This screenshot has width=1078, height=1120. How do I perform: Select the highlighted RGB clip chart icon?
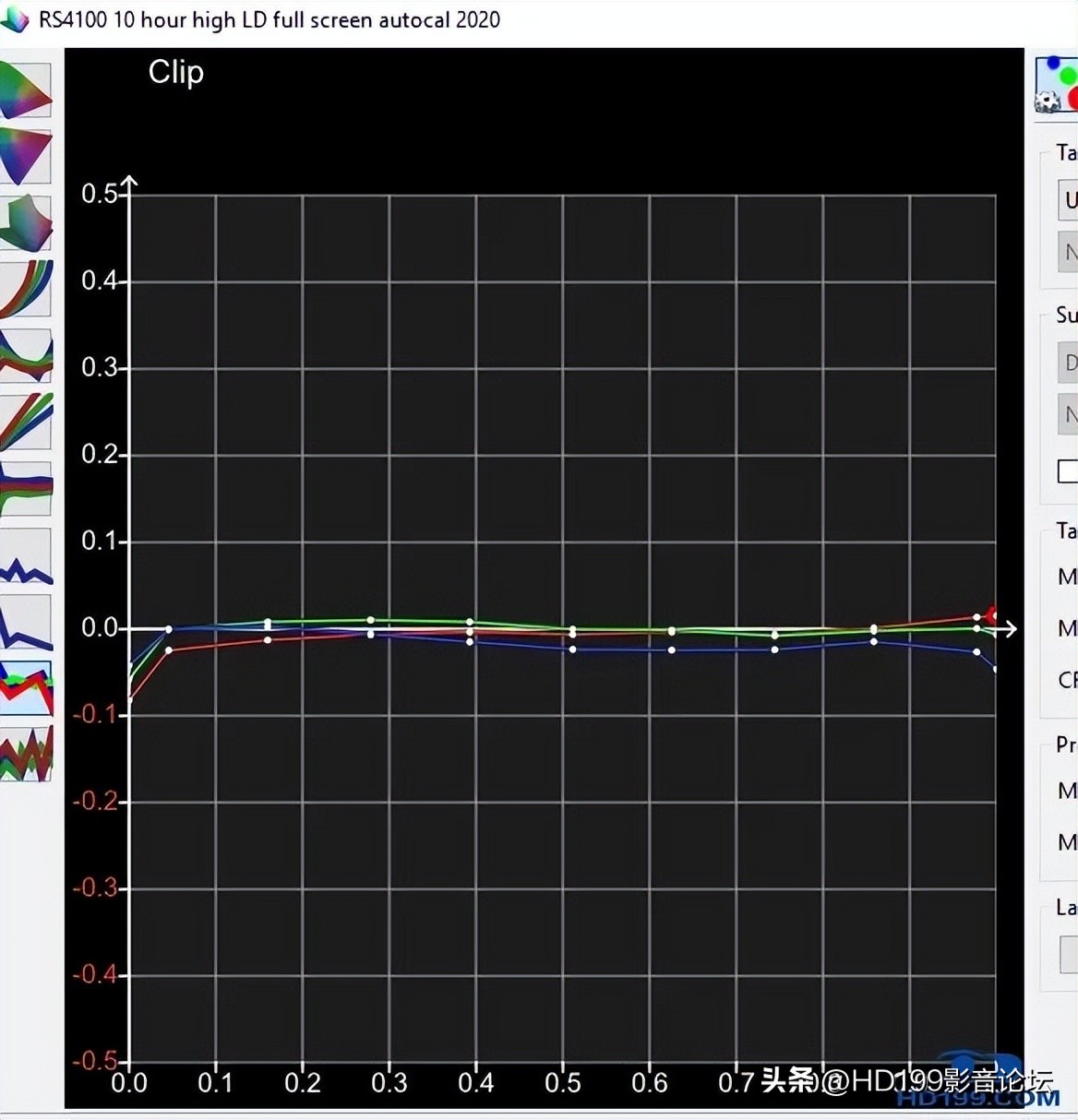click(x=26, y=688)
